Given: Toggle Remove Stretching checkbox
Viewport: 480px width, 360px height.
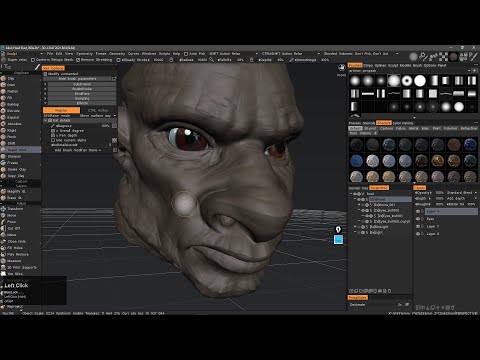Looking at the screenshot, I should [78, 60].
